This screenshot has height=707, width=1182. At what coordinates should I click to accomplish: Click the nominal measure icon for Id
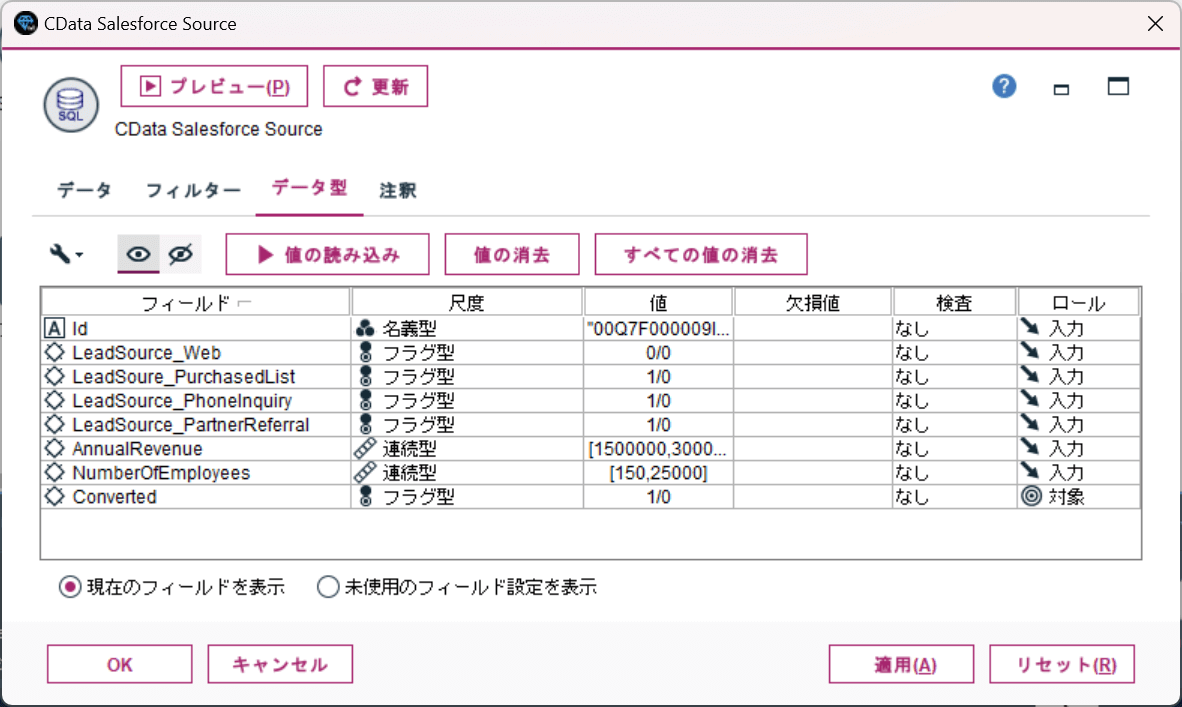365,329
